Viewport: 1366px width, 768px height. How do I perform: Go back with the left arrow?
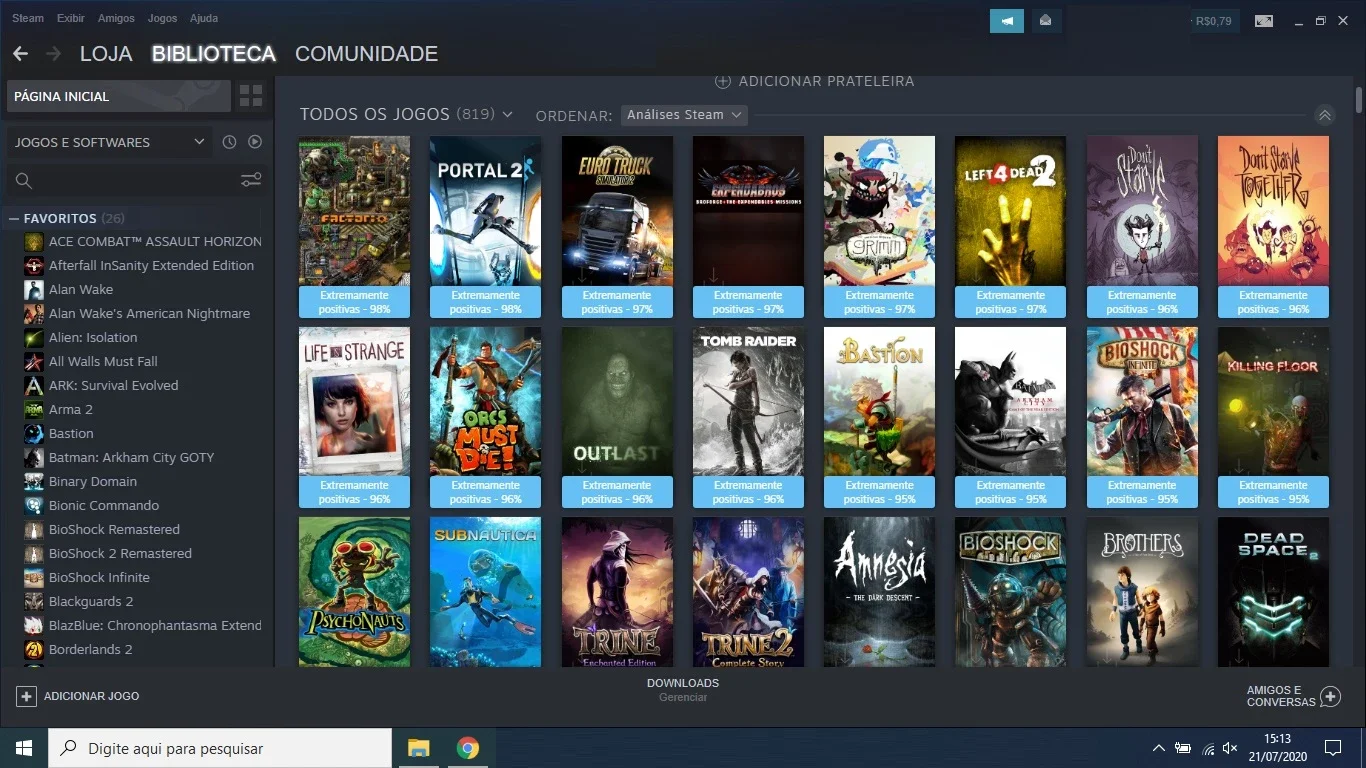tap(20, 54)
